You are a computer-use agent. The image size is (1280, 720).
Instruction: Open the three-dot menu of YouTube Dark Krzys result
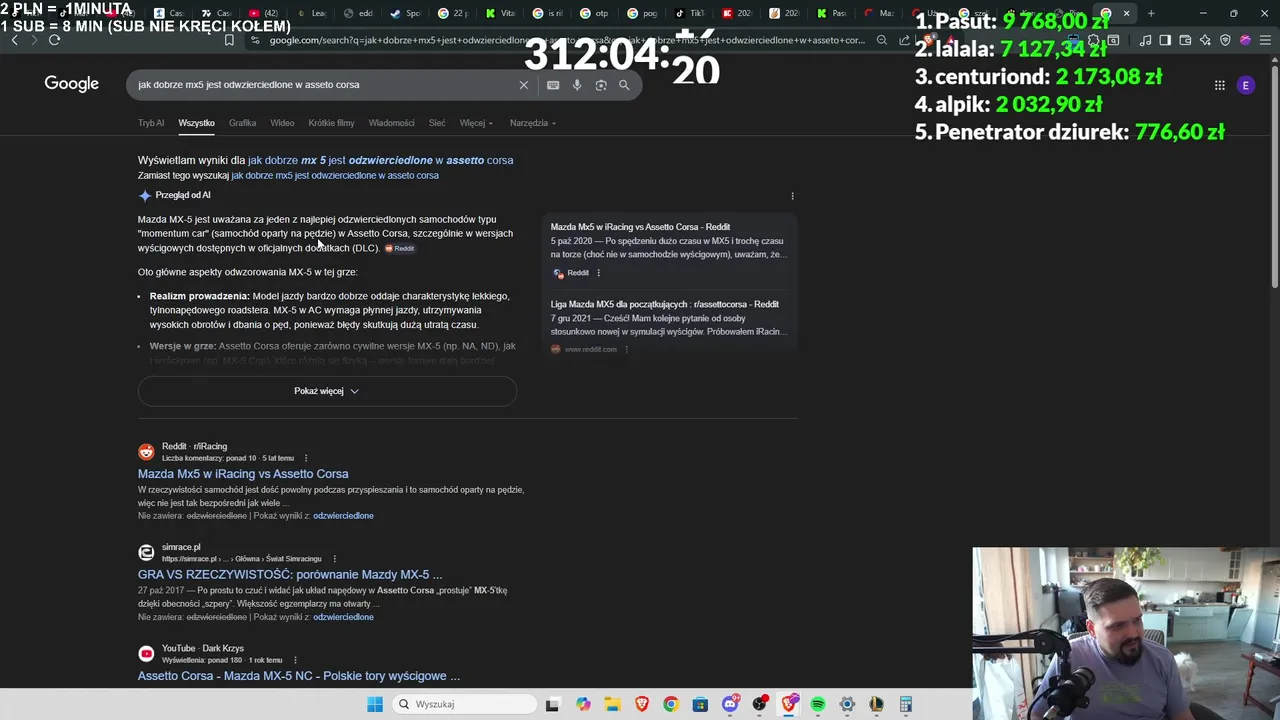click(x=293, y=660)
